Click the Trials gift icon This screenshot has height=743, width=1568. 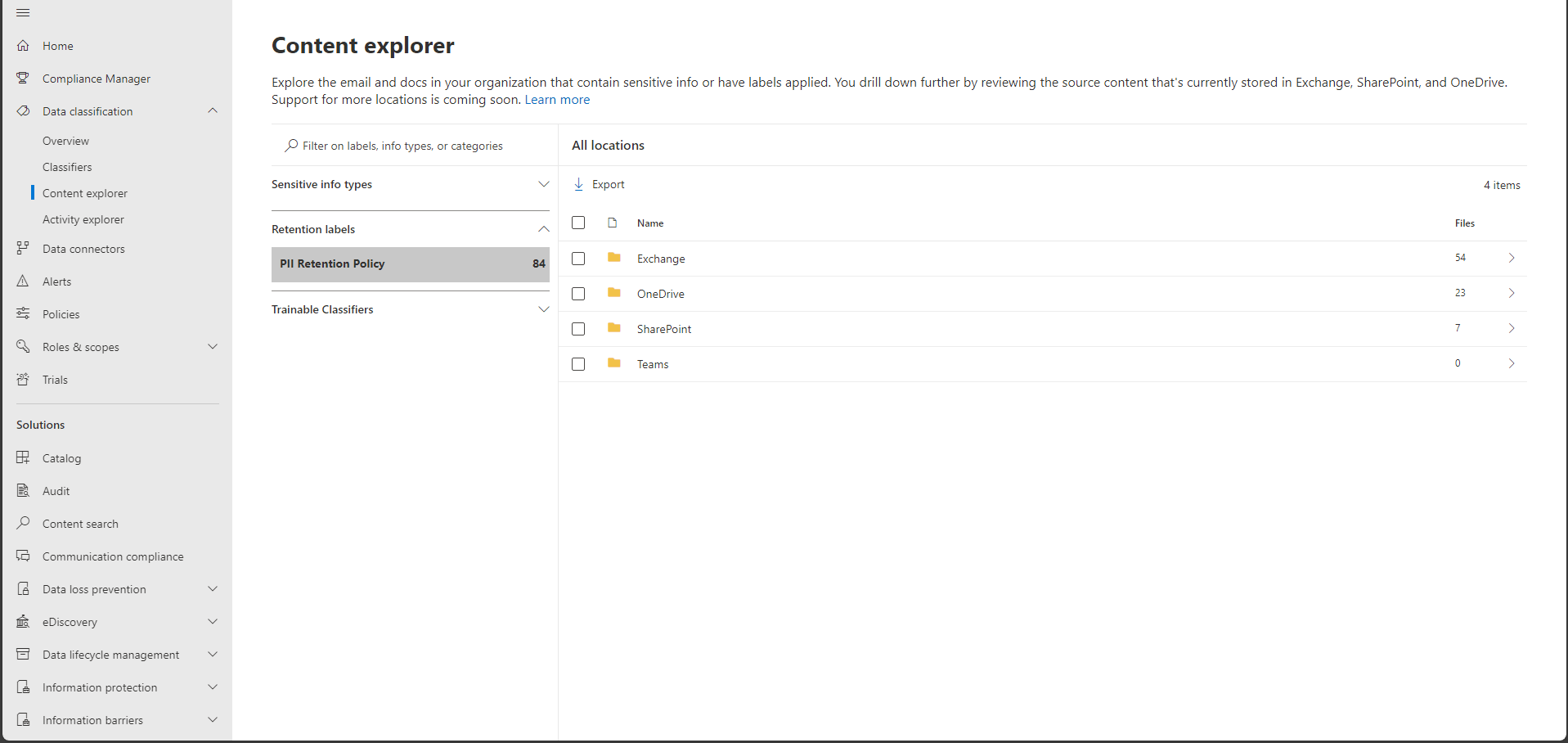tap(23, 380)
